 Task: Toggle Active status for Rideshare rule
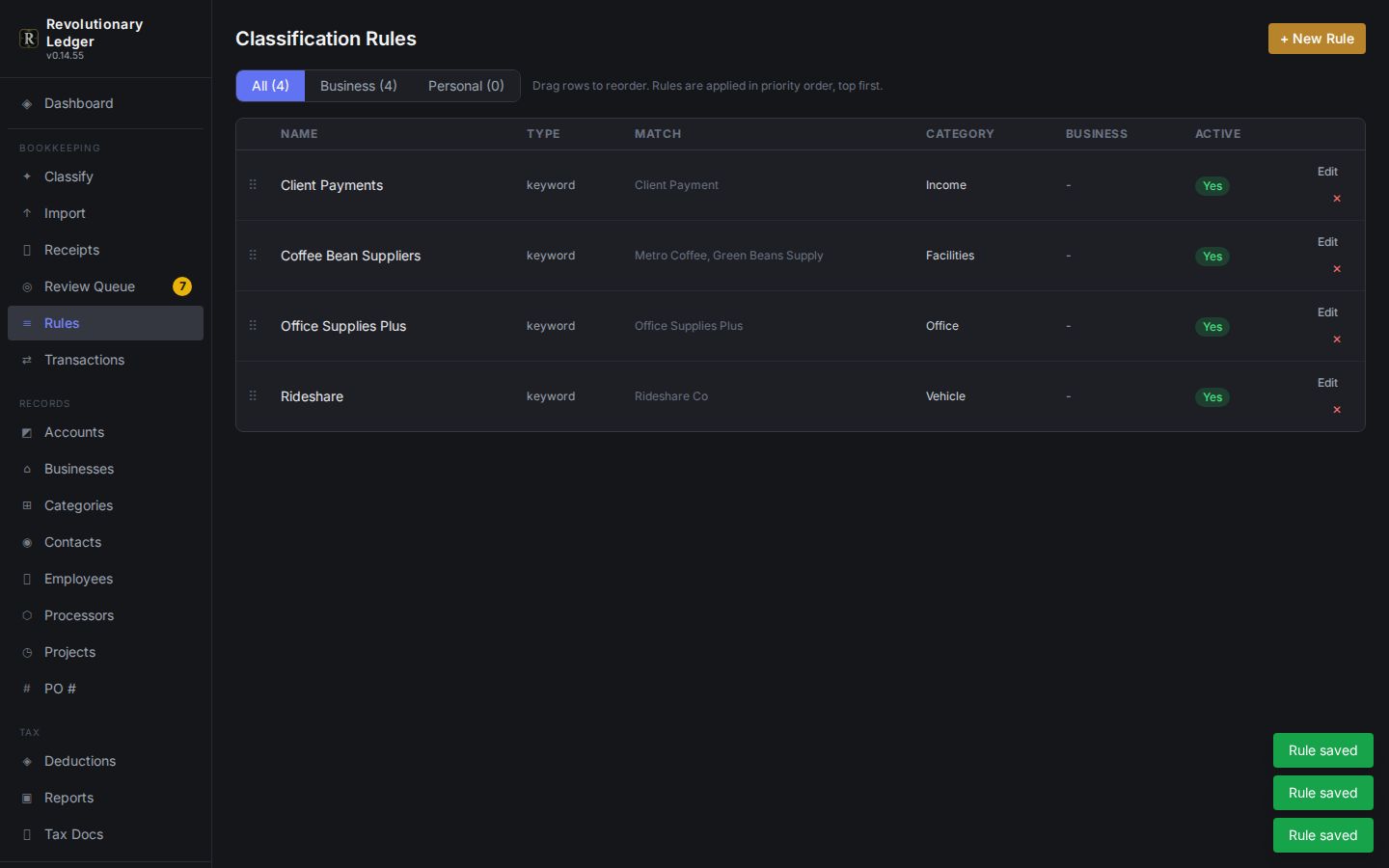pos(1212,397)
